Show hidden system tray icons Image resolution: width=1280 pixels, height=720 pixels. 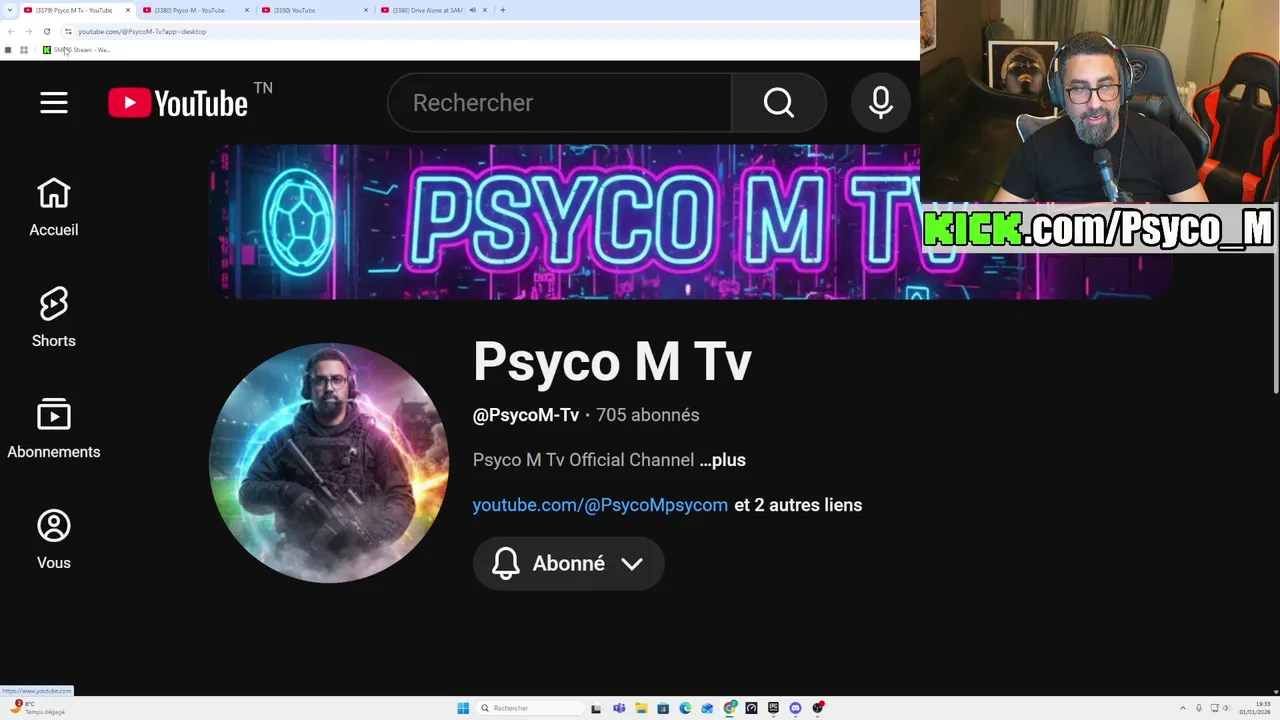coord(1183,708)
